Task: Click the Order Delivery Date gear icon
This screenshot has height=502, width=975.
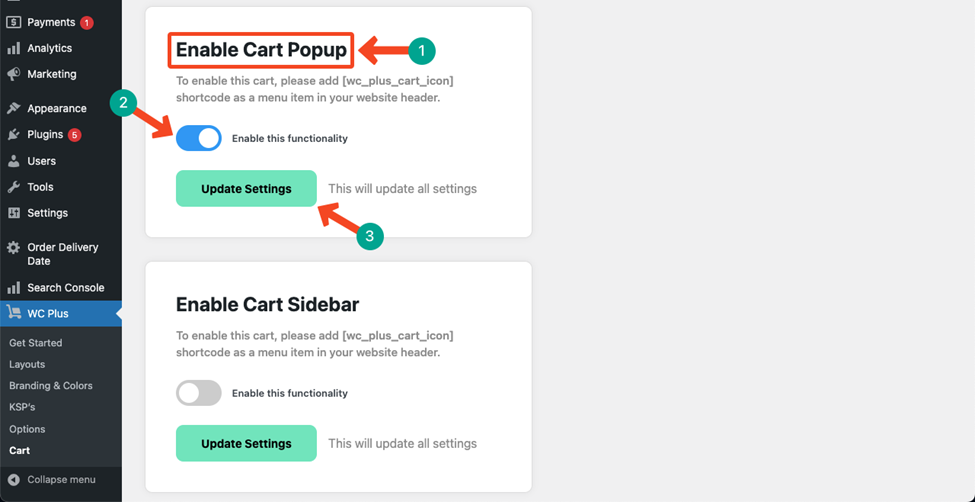Action: [13, 248]
